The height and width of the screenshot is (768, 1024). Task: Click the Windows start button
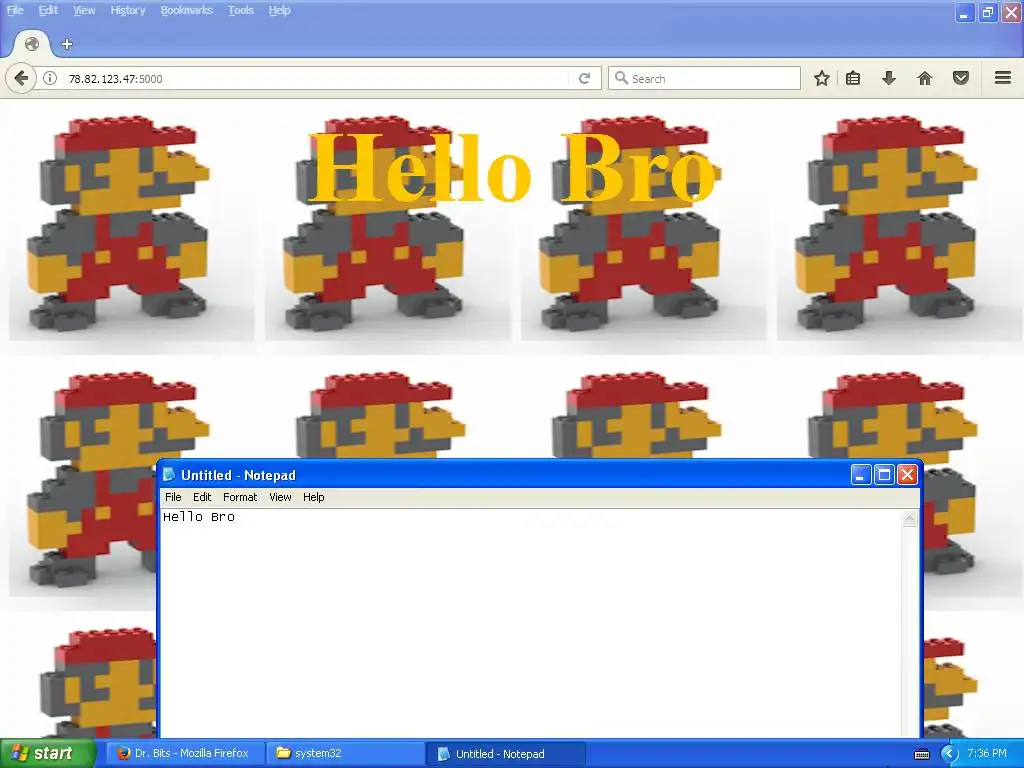pyautogui.click(x=47, y=754)
